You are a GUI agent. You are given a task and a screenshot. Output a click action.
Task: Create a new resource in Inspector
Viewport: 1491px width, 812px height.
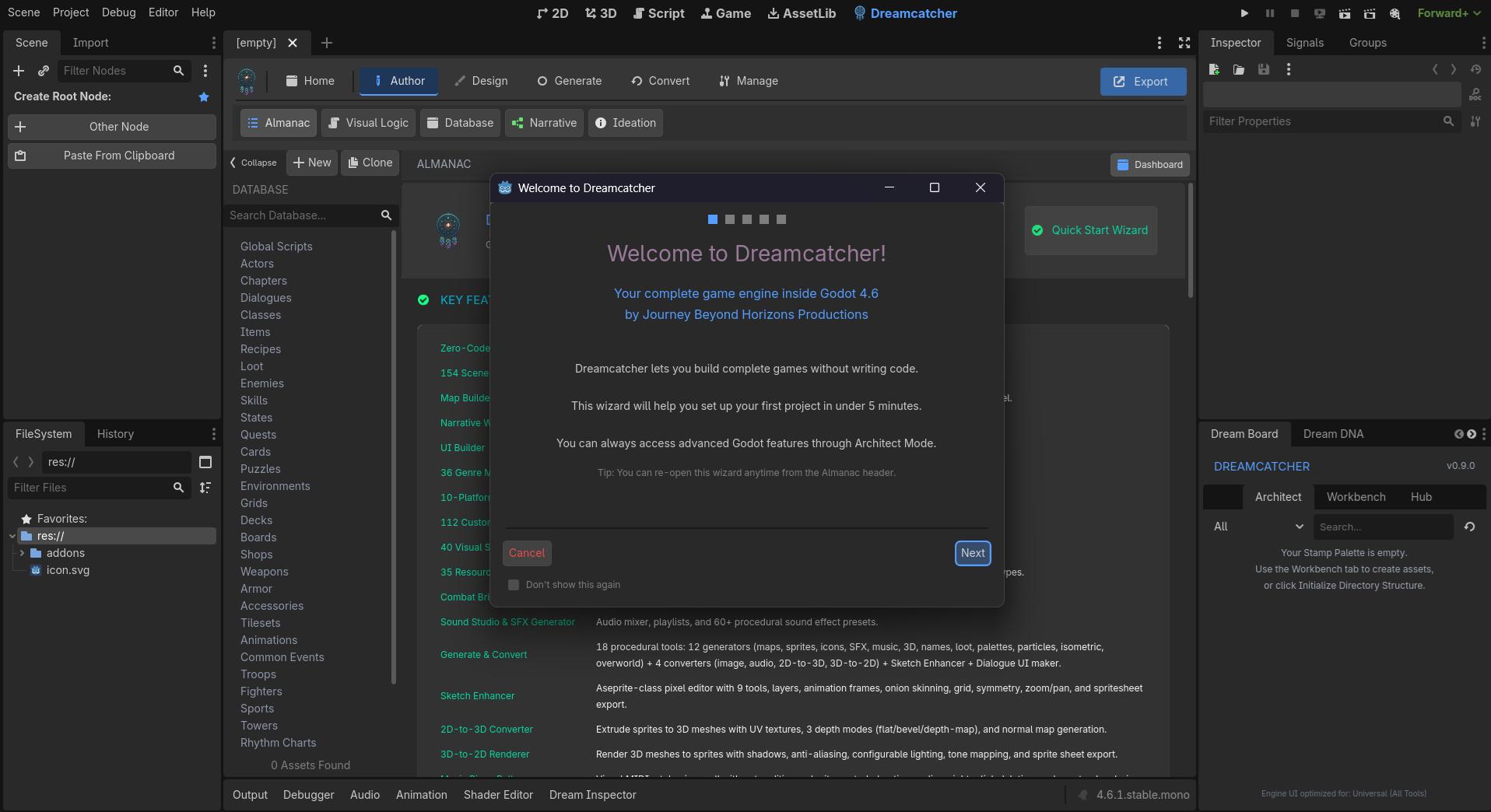1214,69
